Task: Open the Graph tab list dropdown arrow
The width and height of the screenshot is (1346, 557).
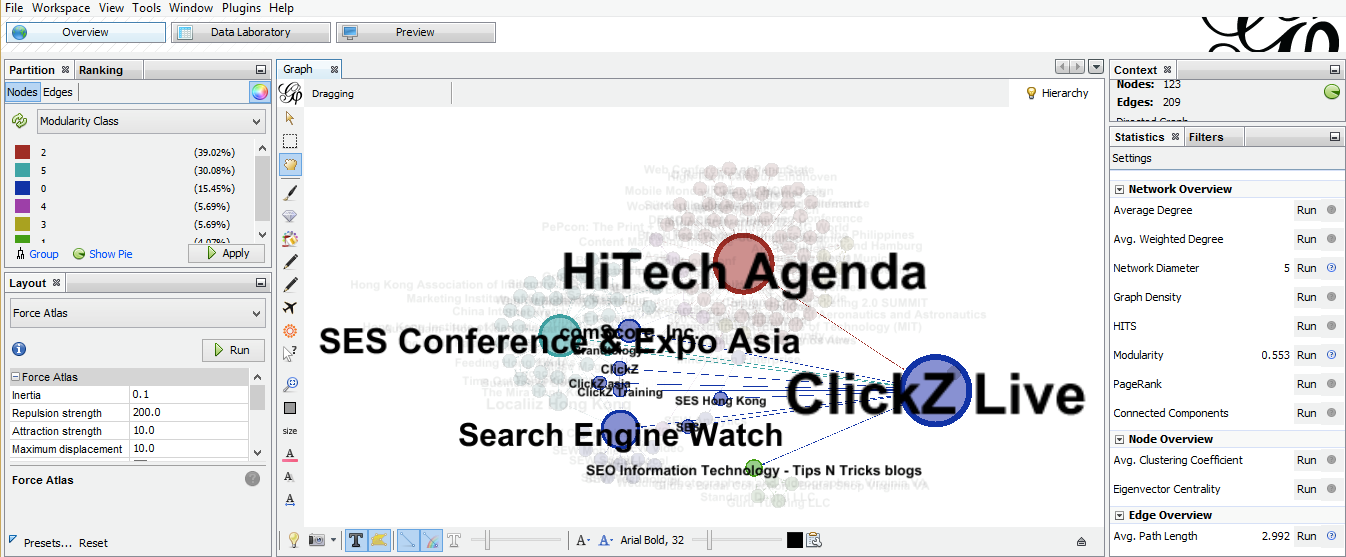Action: tap(1096, 67)
